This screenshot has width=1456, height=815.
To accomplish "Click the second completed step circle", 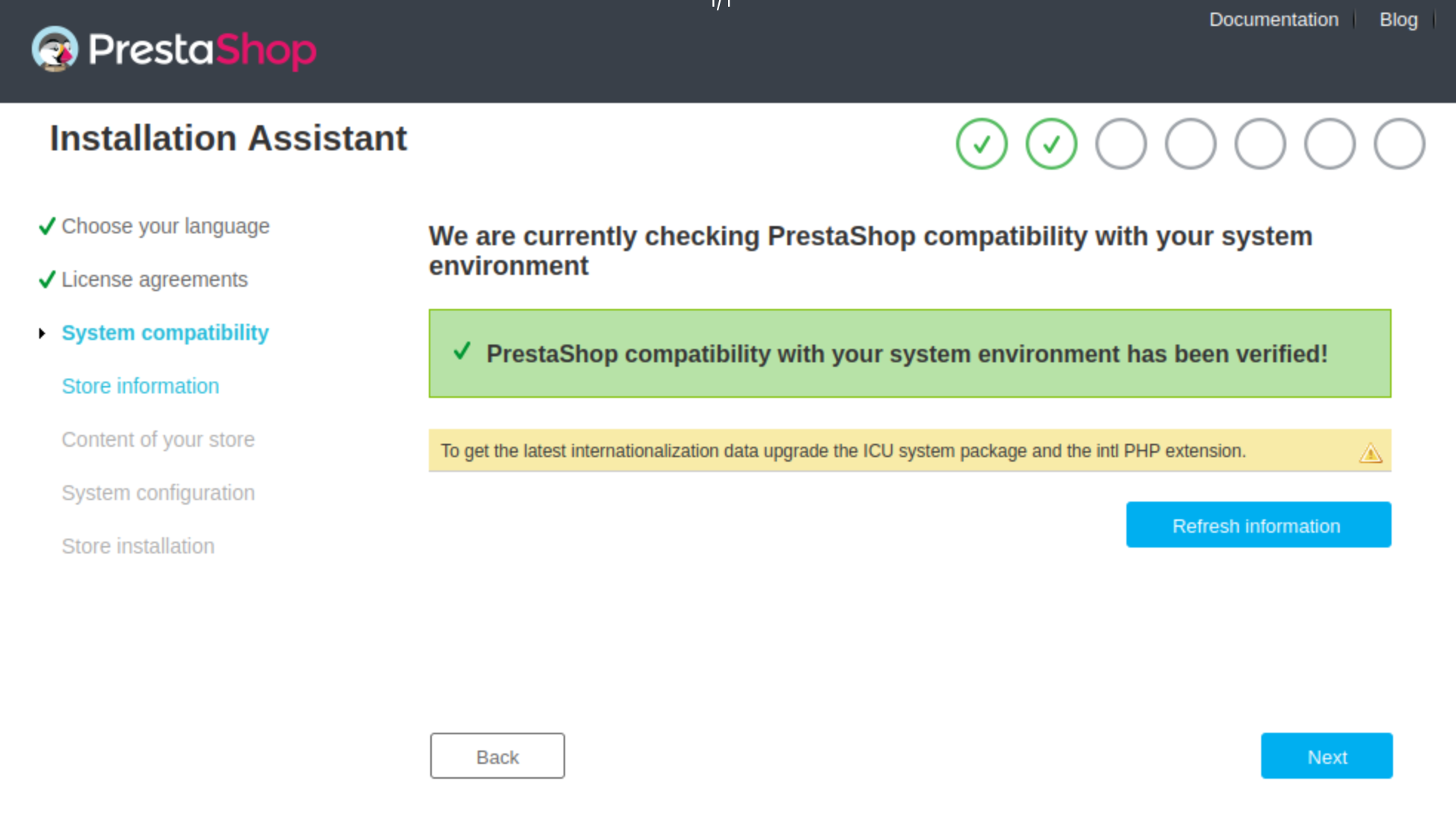I will (x=1051, y=144).
